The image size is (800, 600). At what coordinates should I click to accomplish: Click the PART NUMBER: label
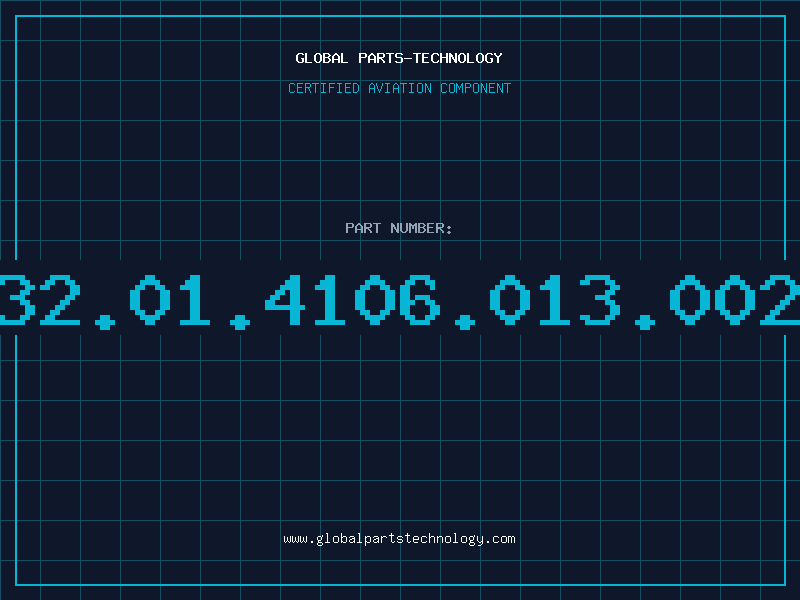tap(399, 228)
